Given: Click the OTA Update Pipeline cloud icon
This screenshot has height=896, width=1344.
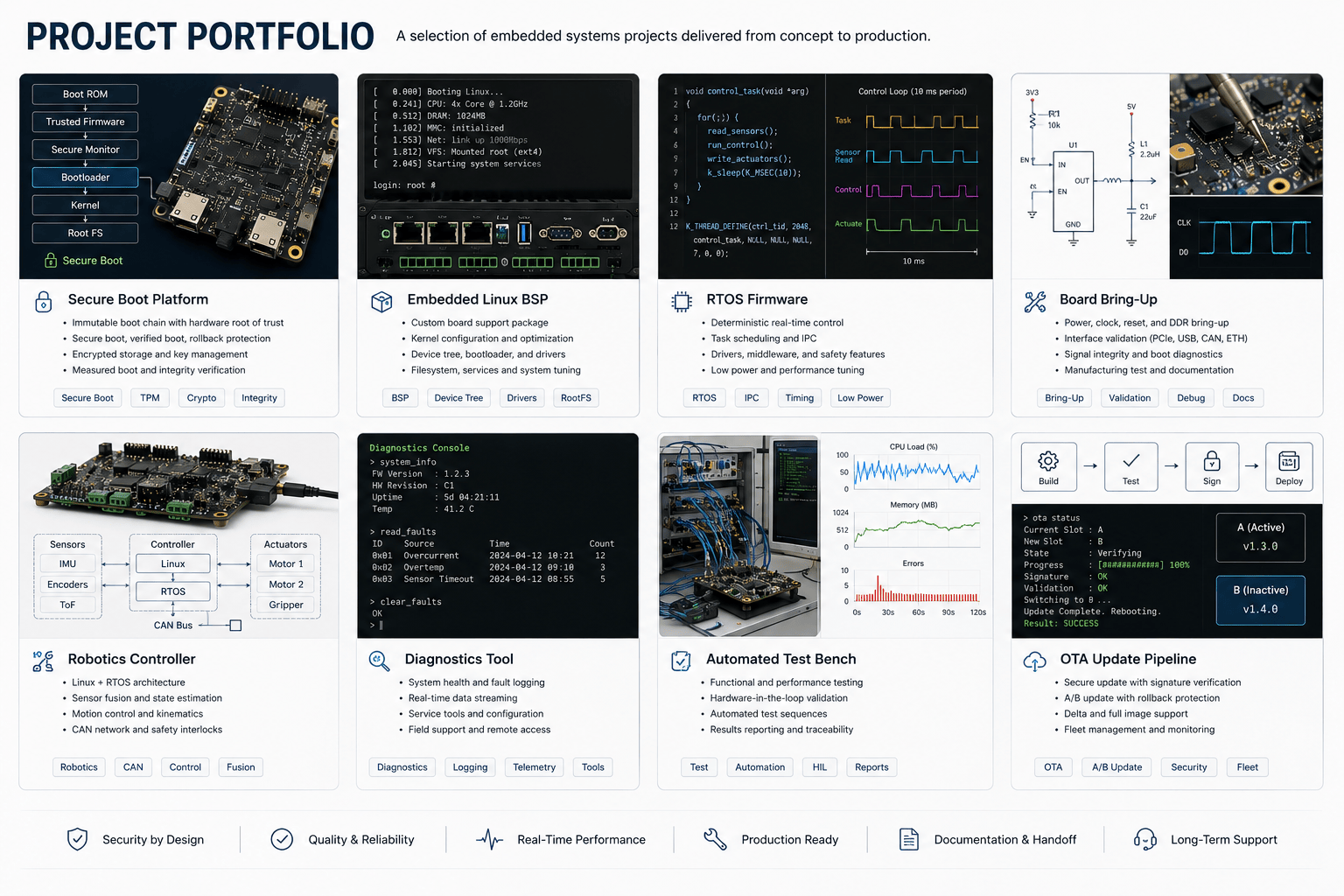Looking at the screenshot, I should (x=1035, y=661).
